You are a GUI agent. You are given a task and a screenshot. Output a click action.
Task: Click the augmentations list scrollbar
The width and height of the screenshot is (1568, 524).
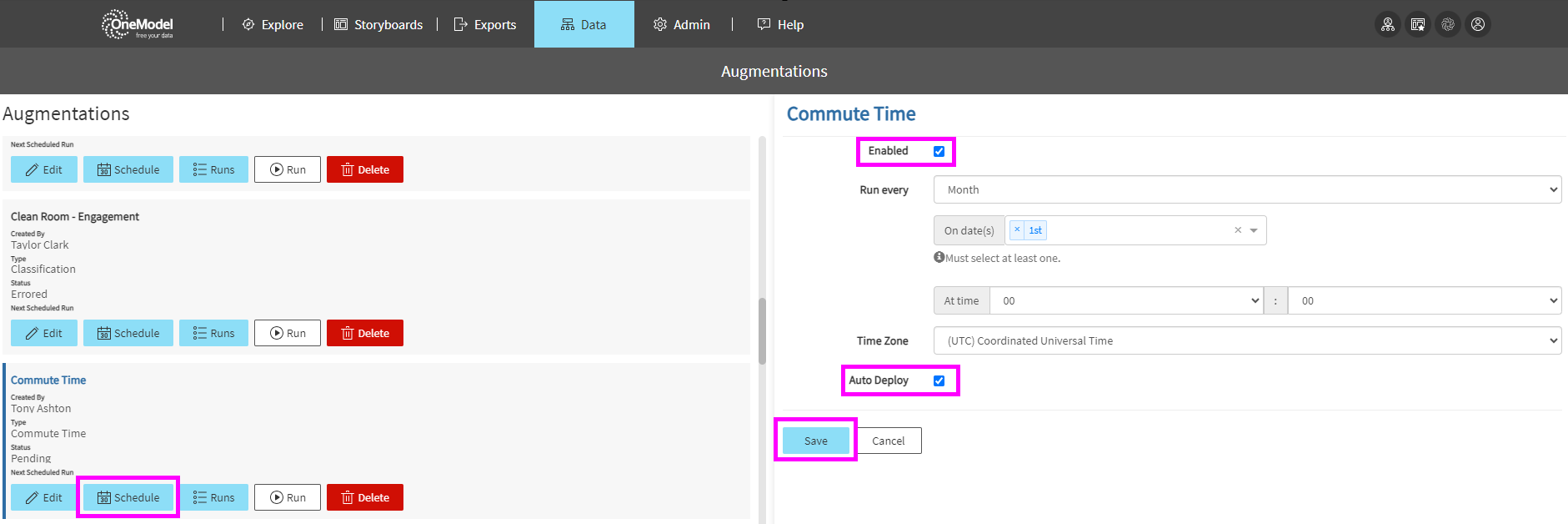[762, 330]
